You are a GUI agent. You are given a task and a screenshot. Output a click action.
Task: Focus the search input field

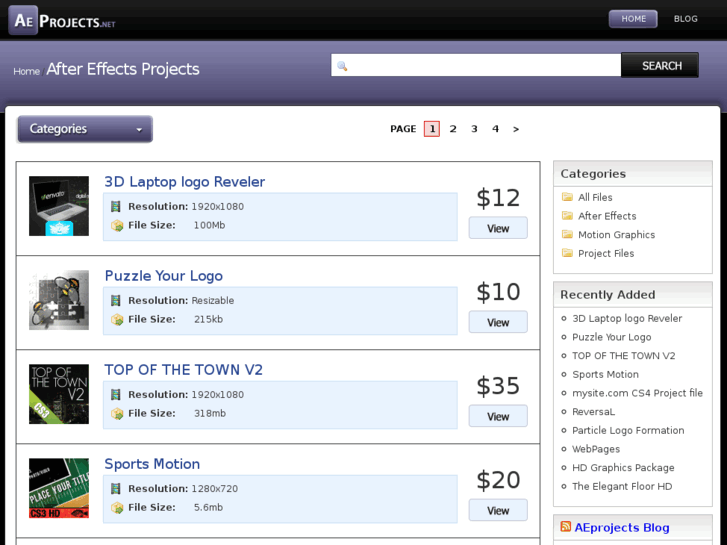(x=476, y=65)
